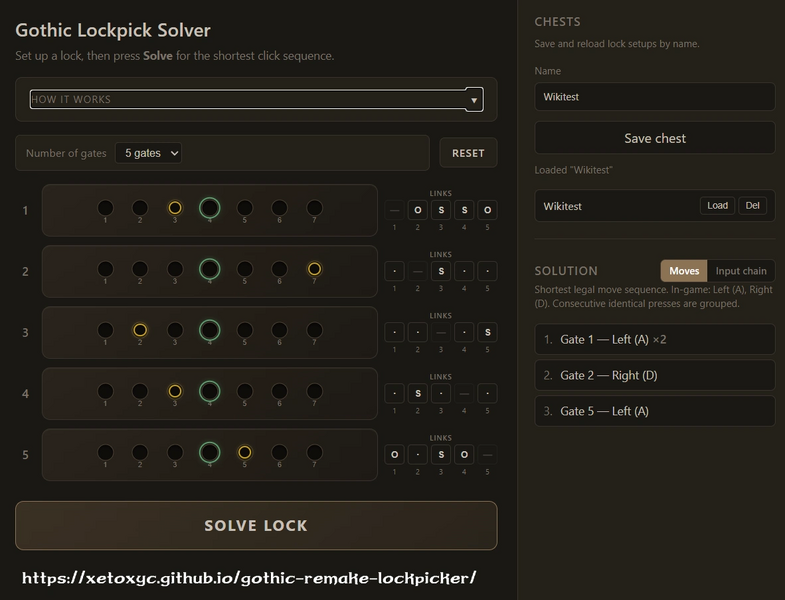
Task: Delete the Wikitest chest
Action: pos(752,205)
